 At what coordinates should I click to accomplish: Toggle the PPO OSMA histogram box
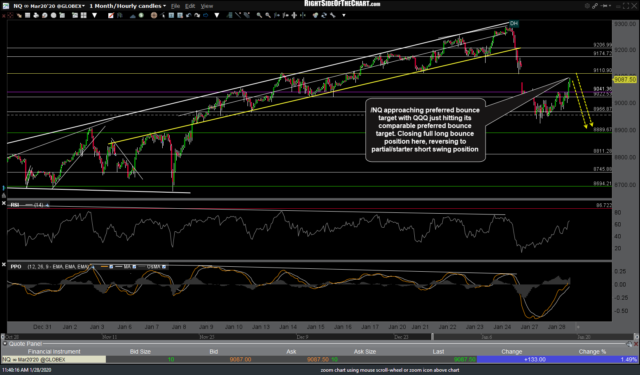tap(164, 266)
